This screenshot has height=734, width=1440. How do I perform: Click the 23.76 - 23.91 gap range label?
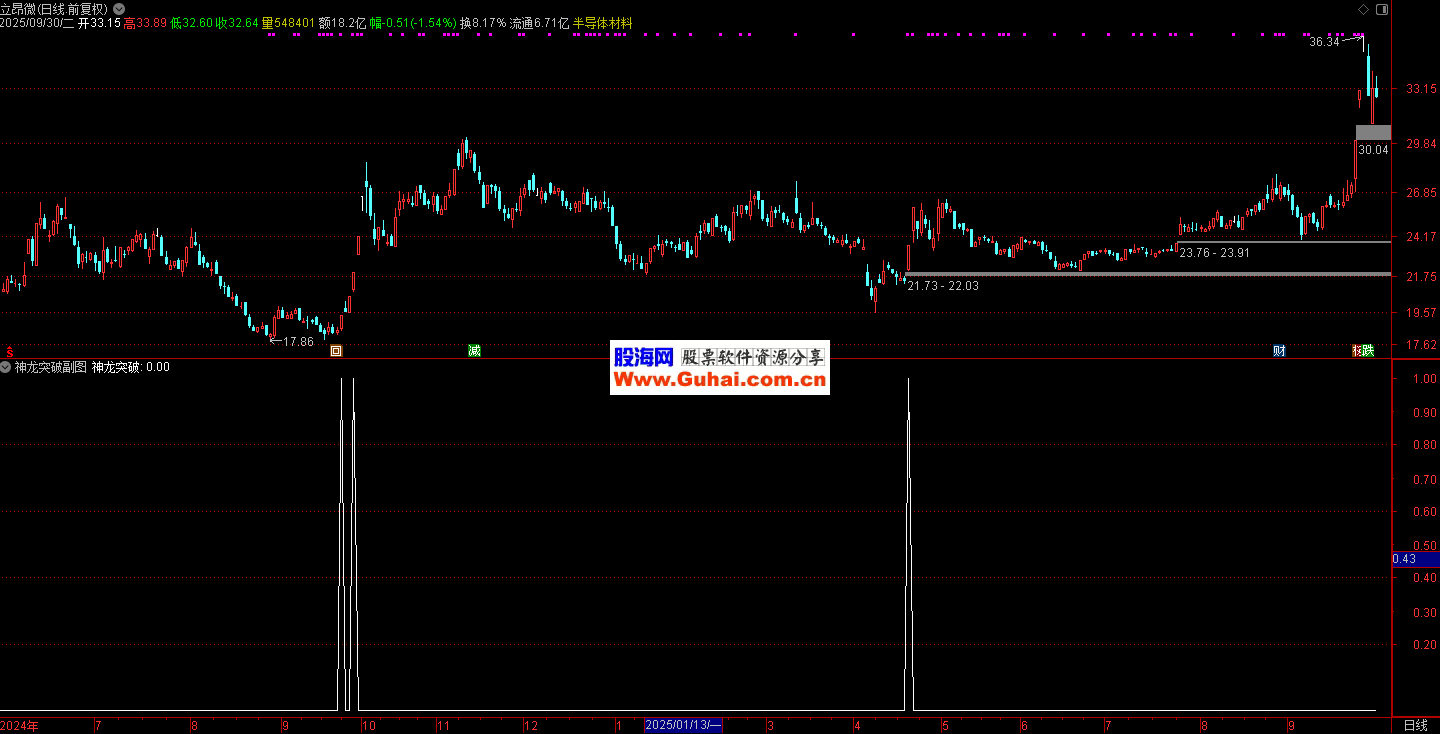tap(1214, 253)
